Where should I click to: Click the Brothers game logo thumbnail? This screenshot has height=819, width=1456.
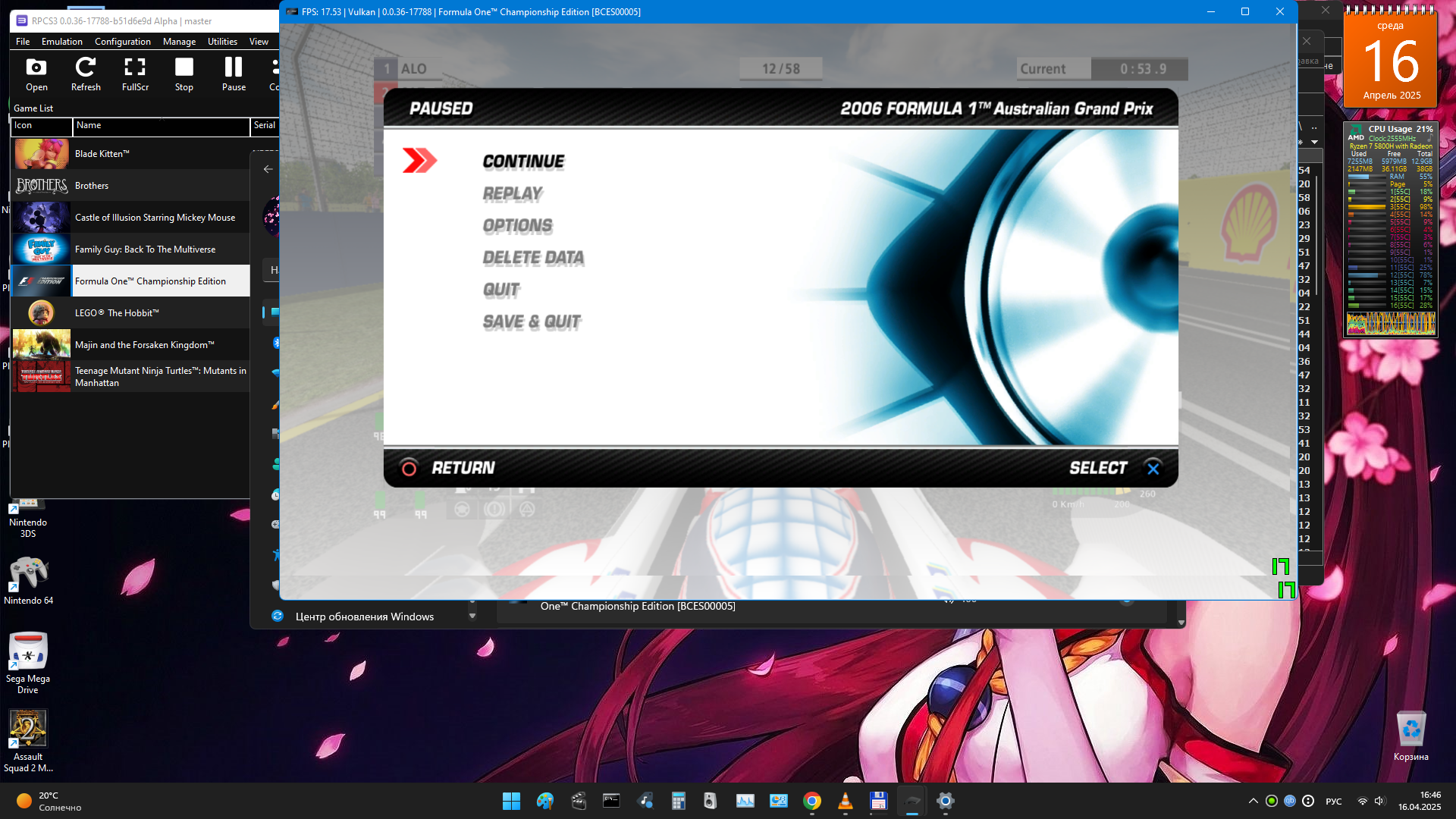(42, 186)
